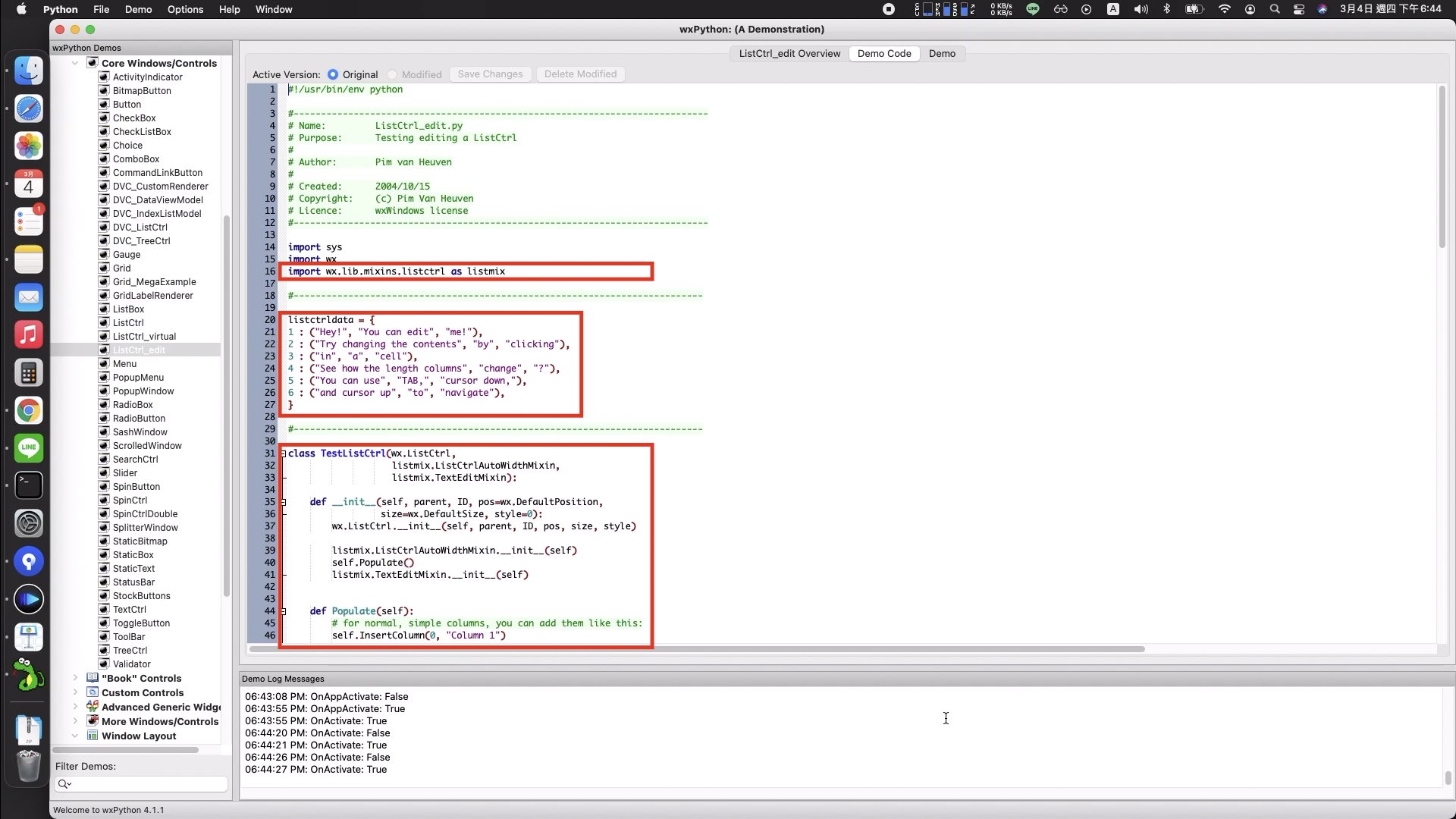Collapse the Window Layout tree node

click(x=75, y=736)
